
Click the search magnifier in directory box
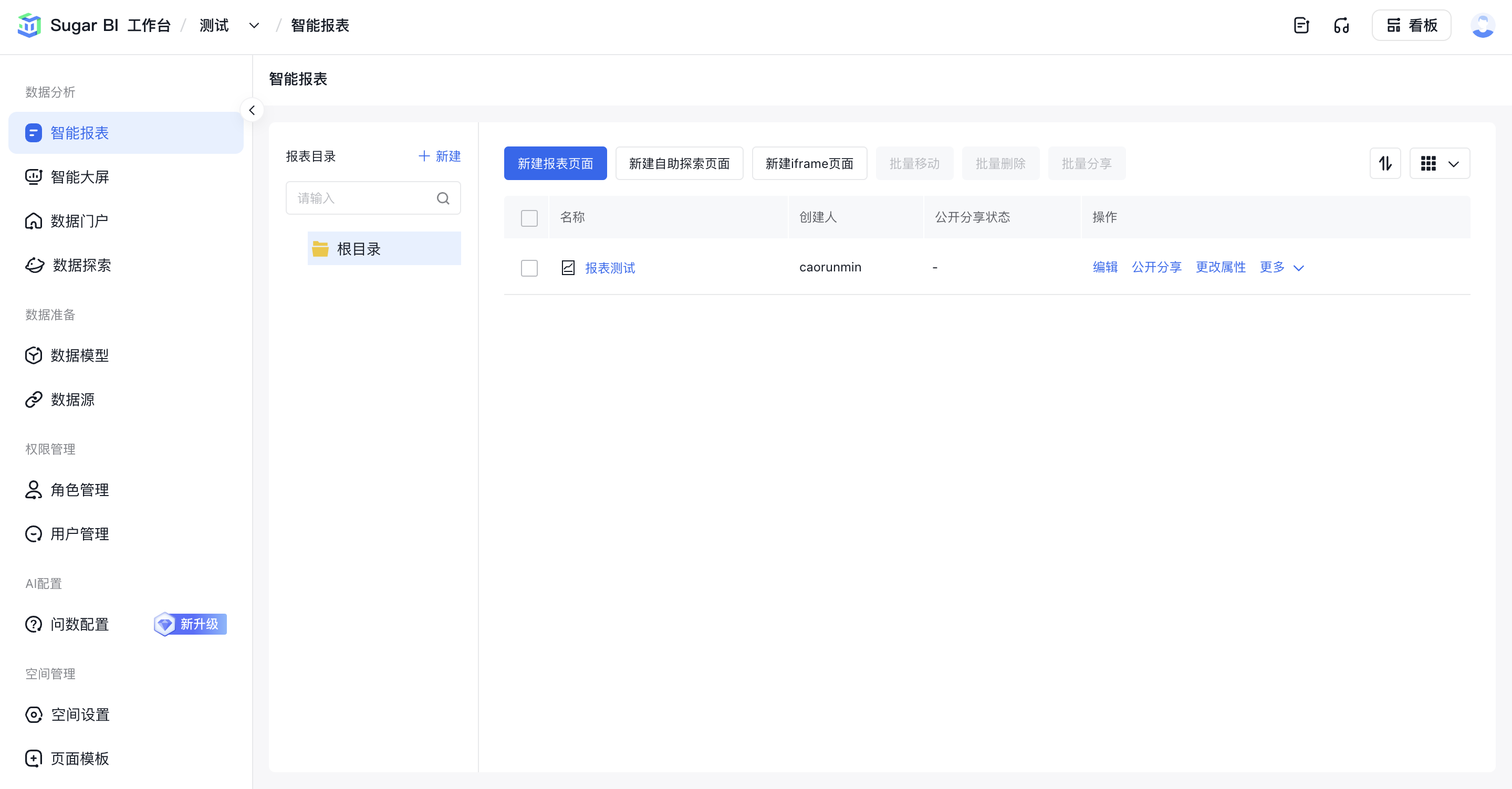(x=443, y=198)
